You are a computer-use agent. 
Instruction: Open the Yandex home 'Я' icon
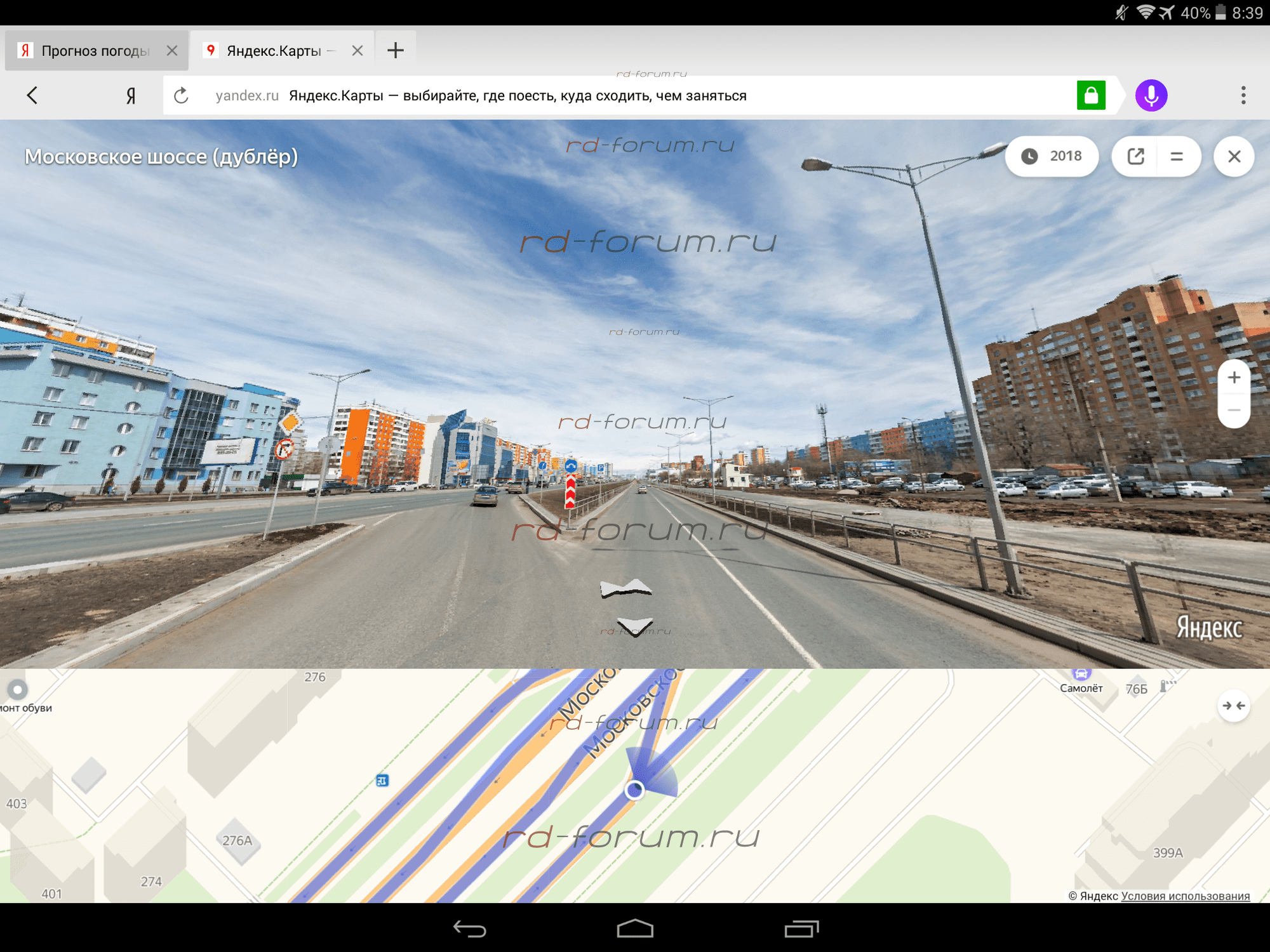[x=130, y=96]
